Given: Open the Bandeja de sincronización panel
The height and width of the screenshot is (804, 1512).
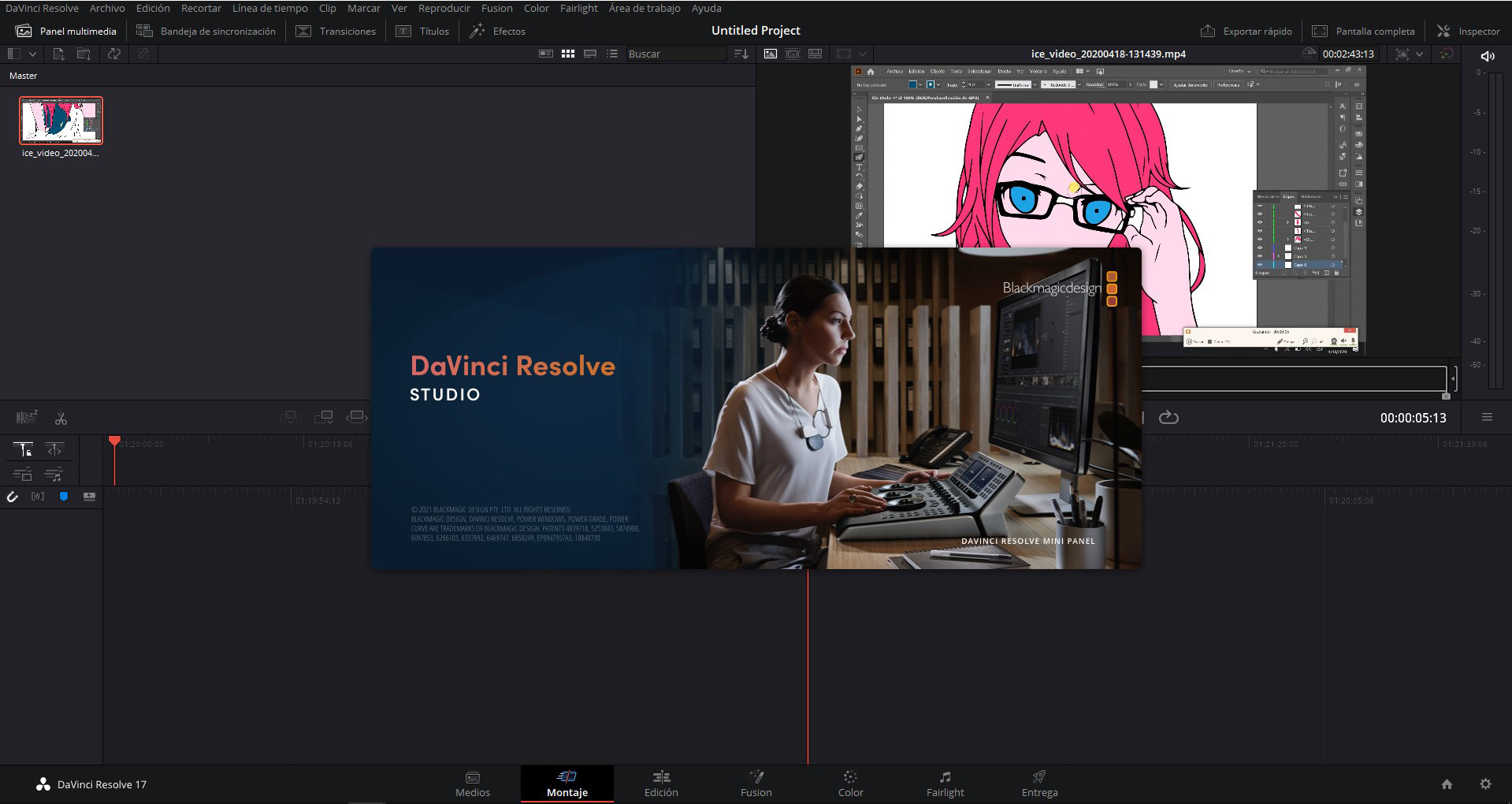Looking at the screenshot, I should [206, 31].
